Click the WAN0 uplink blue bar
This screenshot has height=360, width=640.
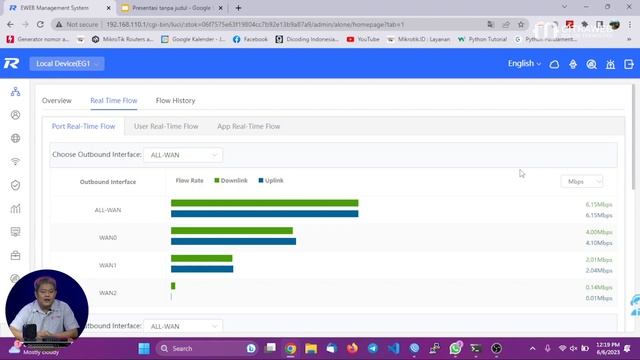tap(233, 242)
